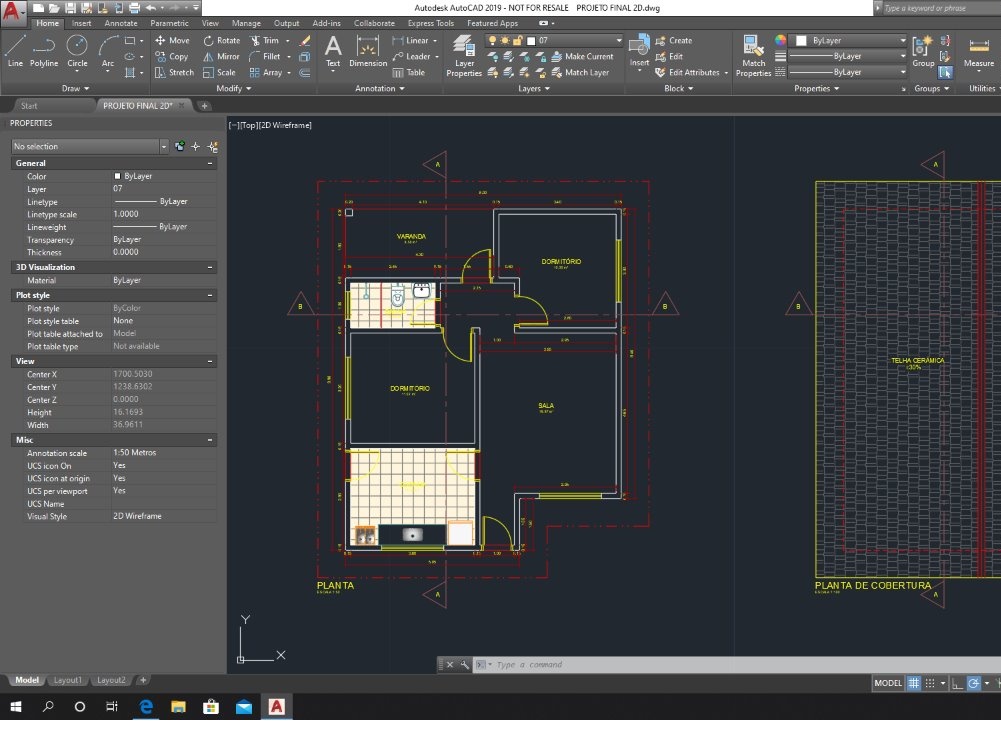The height and width of the screenshot is (750, 1001).
Task: Toggle Ortho mode in status bar
Action: (957, 683)
